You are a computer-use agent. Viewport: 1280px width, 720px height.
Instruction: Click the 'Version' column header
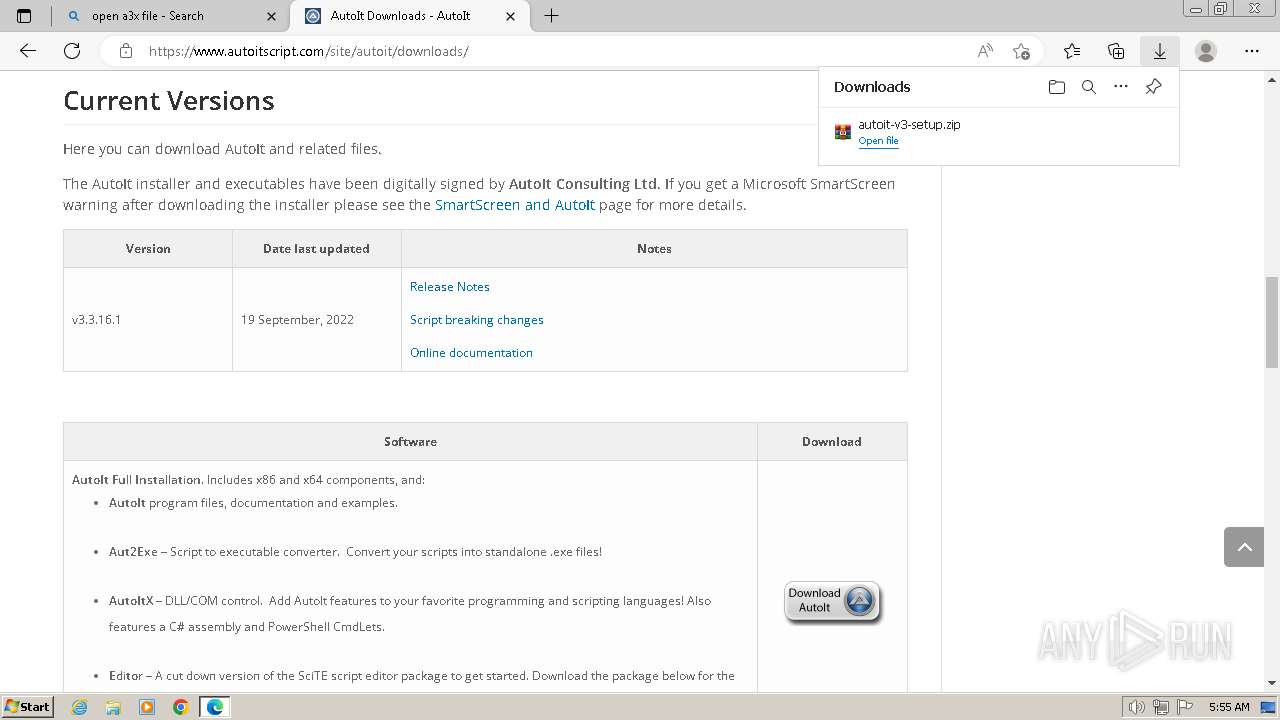(148, 249)
